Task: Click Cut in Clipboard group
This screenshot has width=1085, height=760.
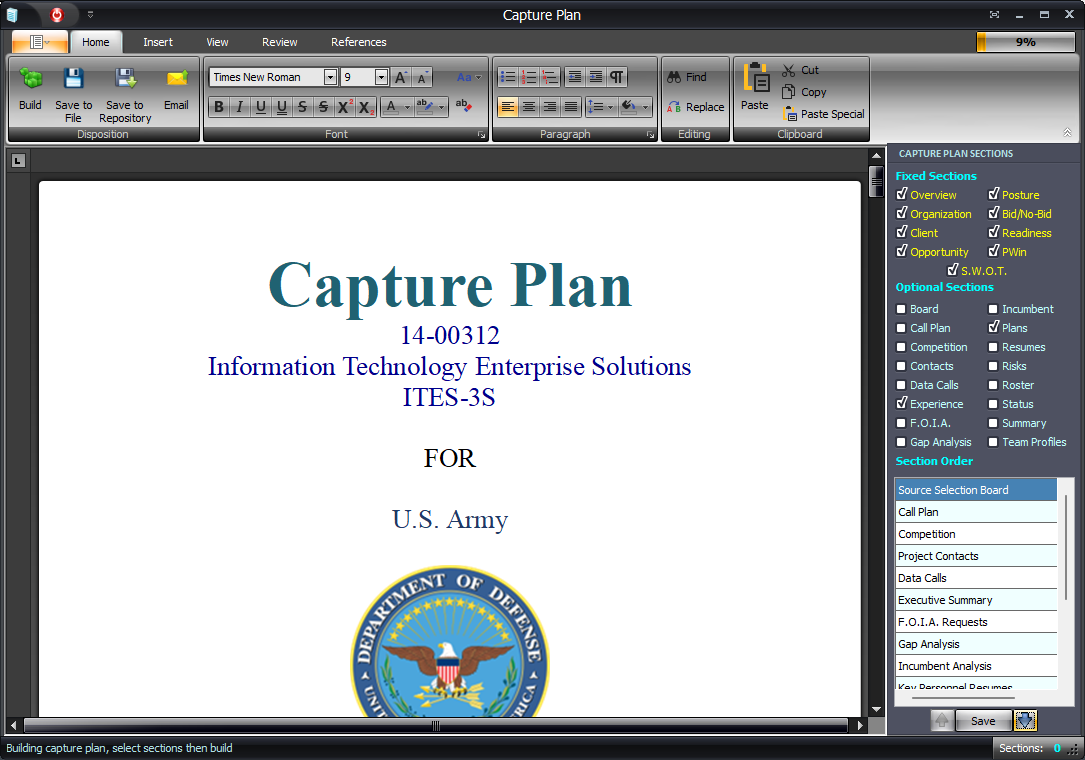Action: point(801,70)
